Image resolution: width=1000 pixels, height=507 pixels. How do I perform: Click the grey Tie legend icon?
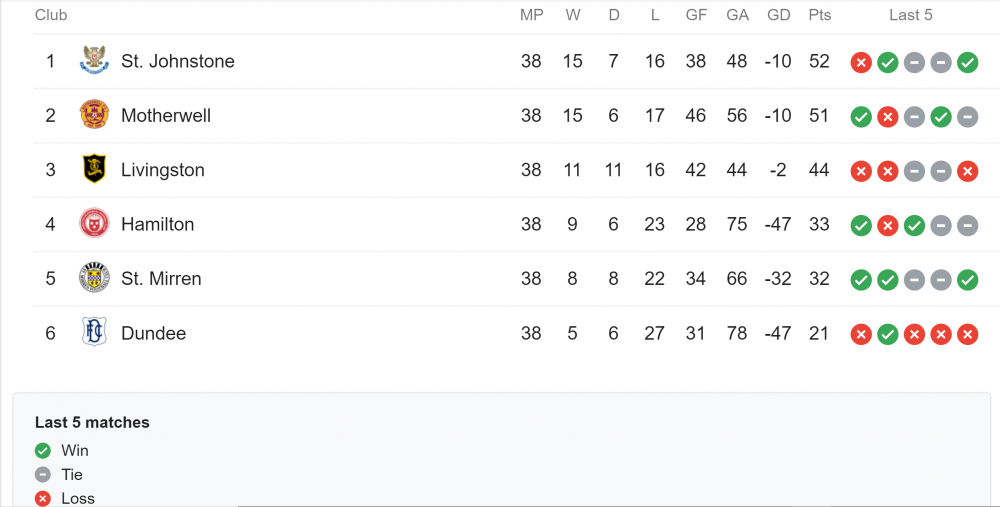[43, 474]
